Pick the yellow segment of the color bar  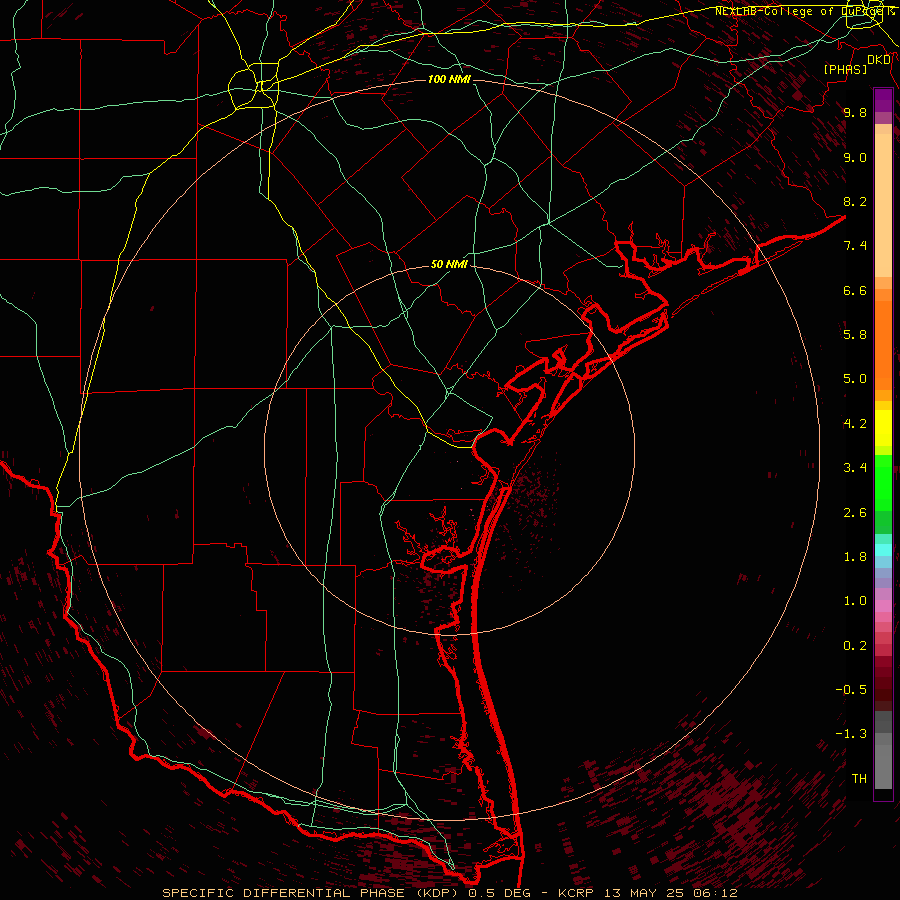[x=883, y=428]
